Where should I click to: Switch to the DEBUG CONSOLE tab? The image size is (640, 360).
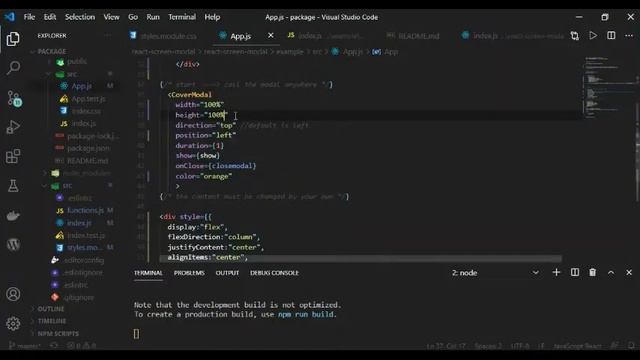pyautogui.click(x=274, y=273)
